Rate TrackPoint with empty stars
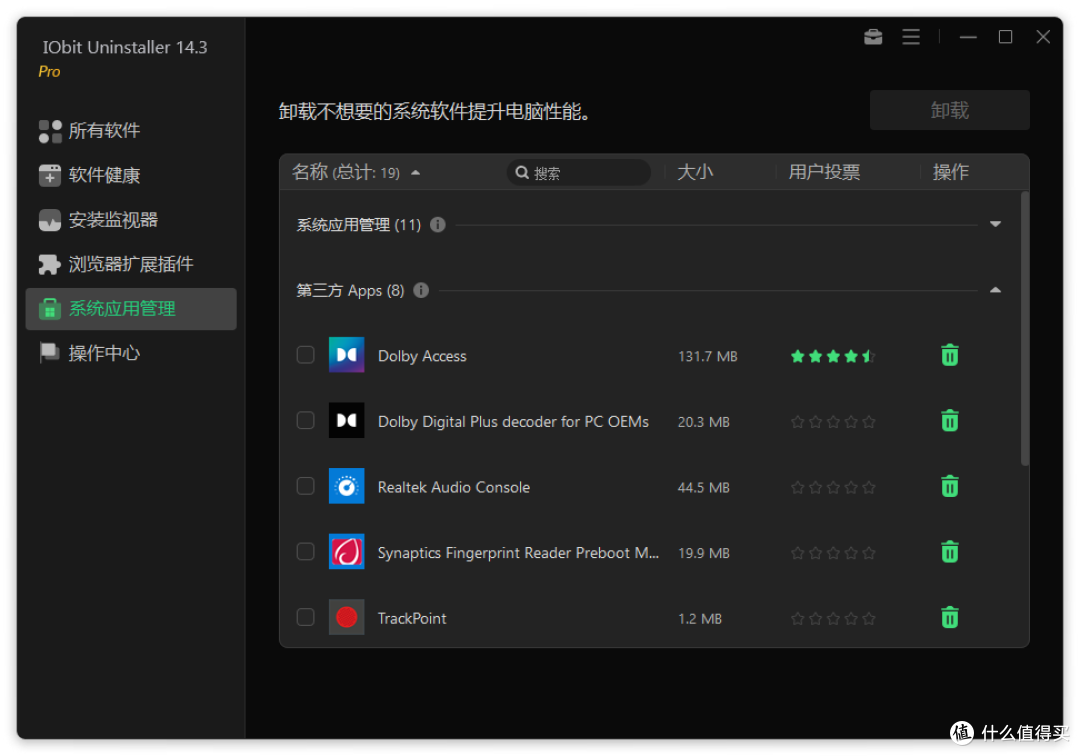This screenshot has height=756, width=1080. 832,618
